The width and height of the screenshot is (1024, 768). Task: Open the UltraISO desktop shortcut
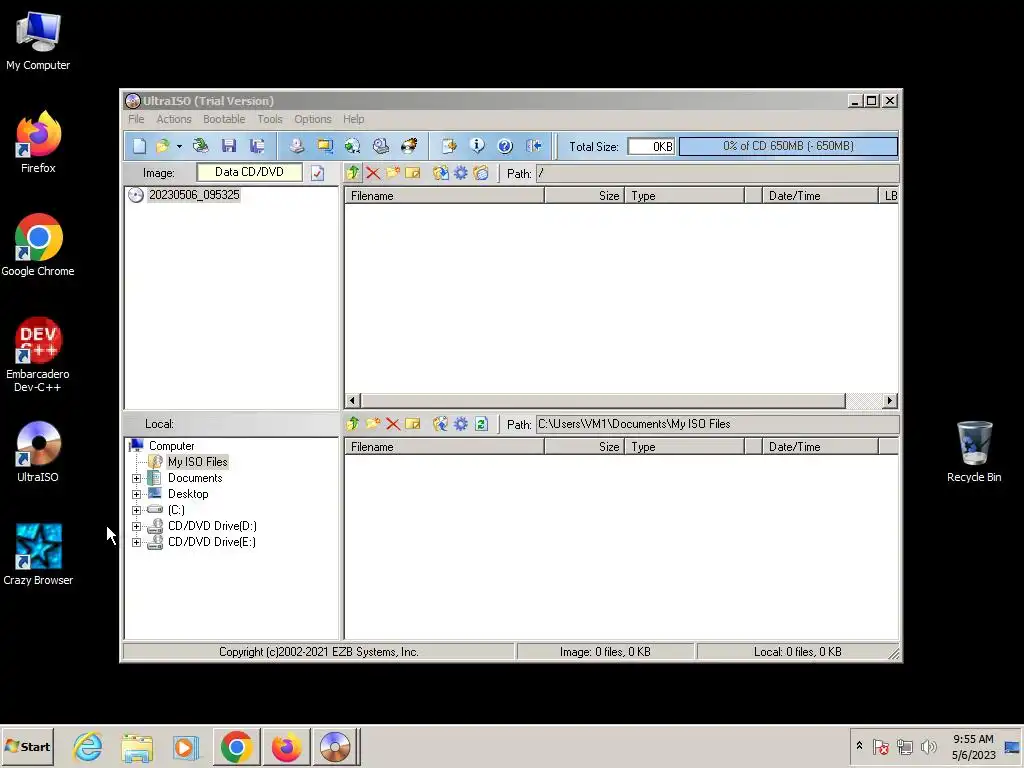pos(38,452)
